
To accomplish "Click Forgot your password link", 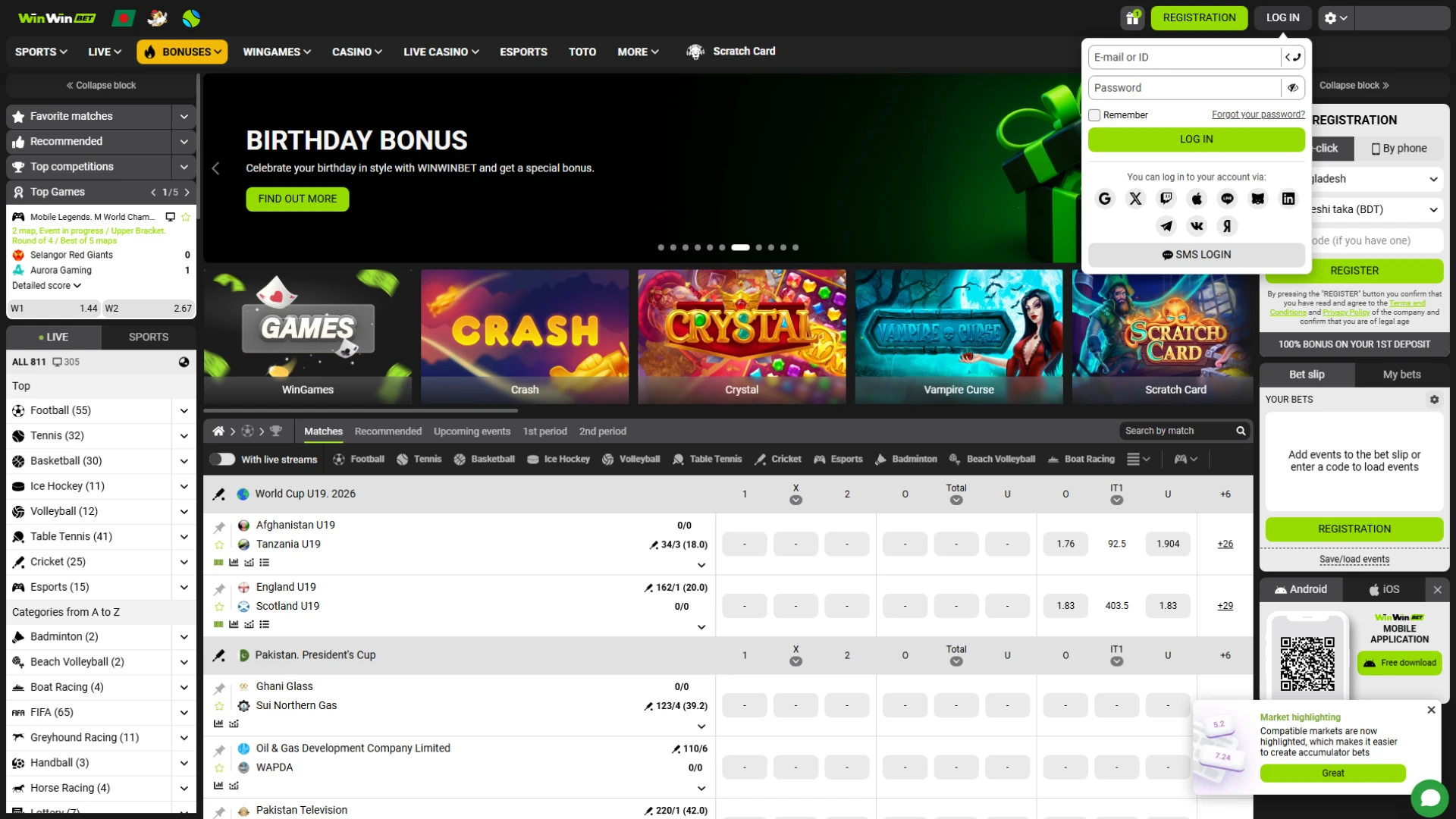I will [1258, 115].
